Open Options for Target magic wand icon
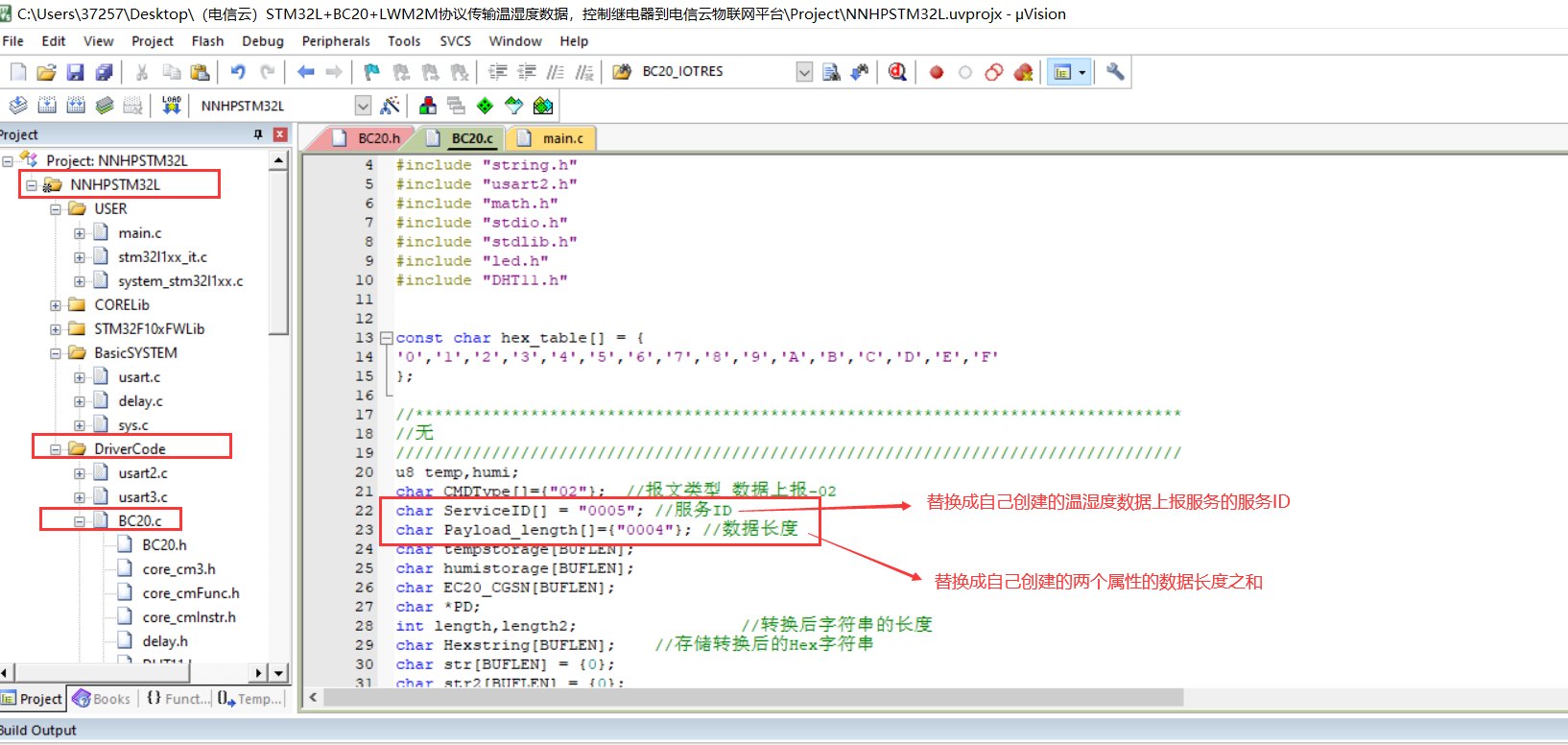The image size is (1568, 745). tap(390, 106)
